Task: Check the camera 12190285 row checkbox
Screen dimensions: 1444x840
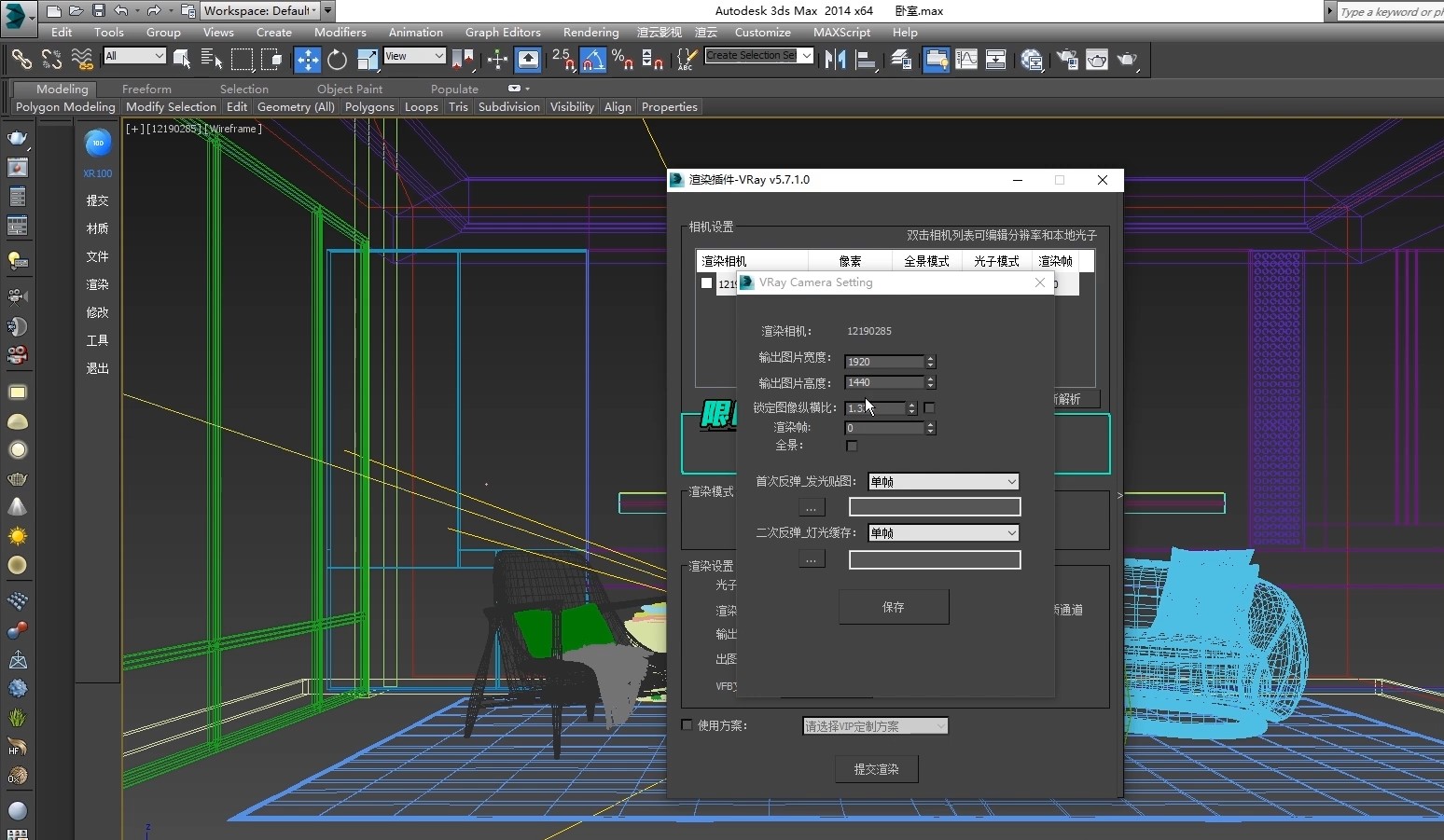Action: [707, 283]
